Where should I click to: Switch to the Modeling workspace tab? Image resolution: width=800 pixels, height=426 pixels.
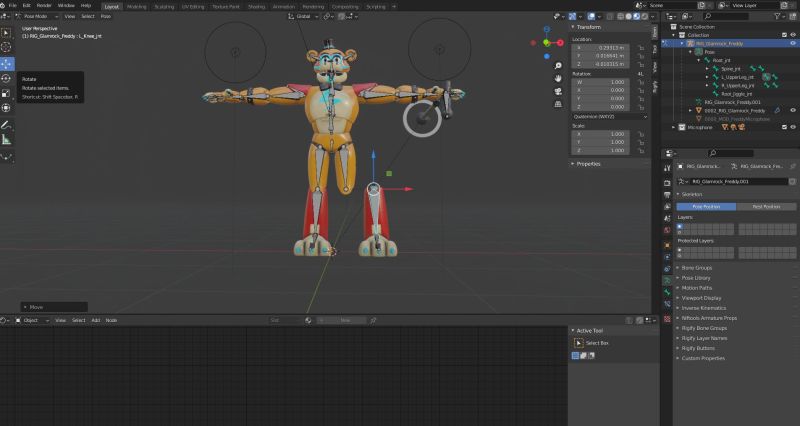136,7
